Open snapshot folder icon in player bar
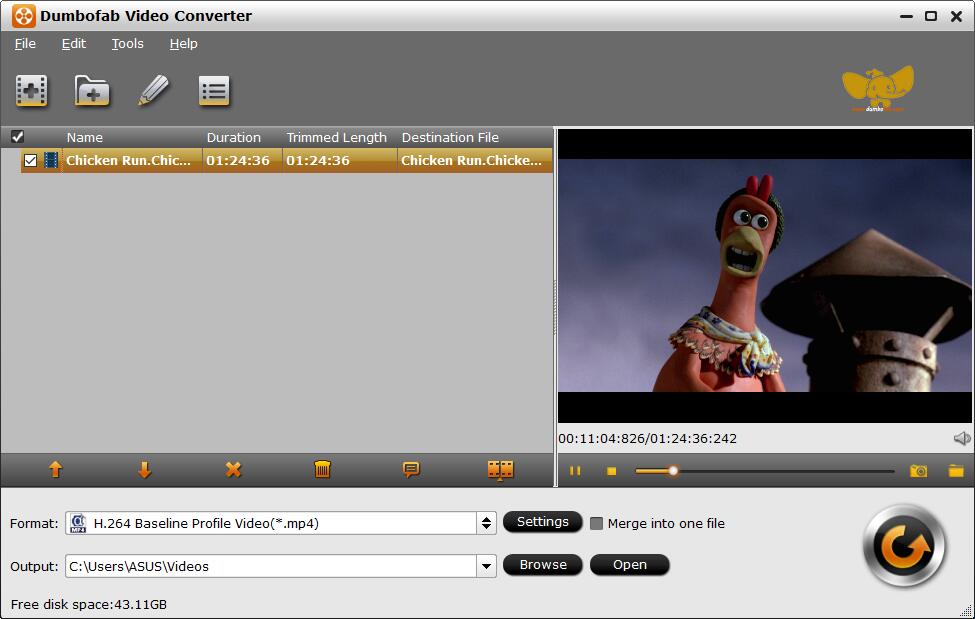 (x=956, y=471)
